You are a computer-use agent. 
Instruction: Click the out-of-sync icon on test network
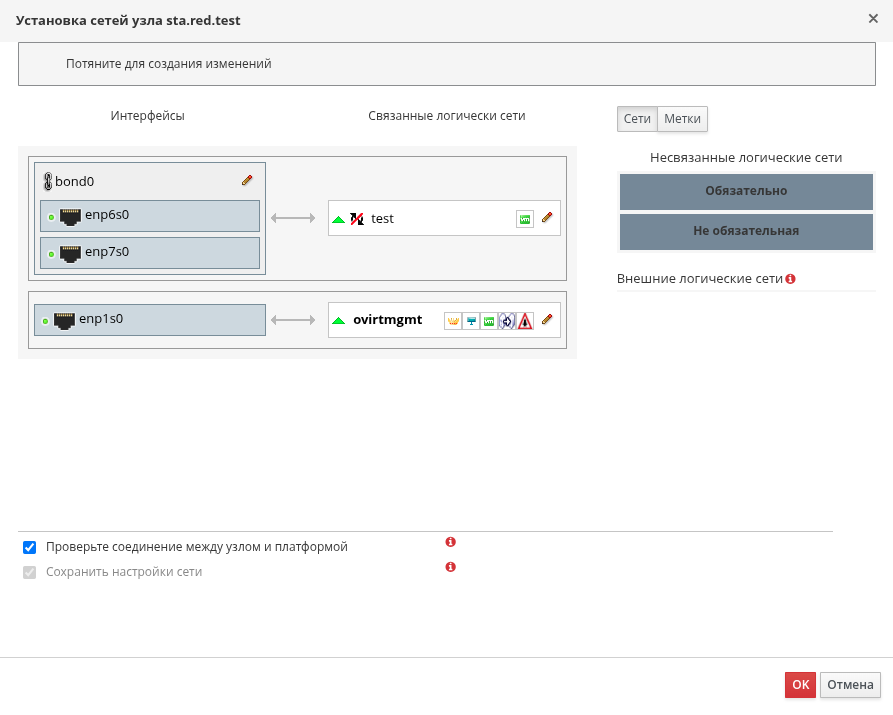pyautogui.click(x=357, y=219)
